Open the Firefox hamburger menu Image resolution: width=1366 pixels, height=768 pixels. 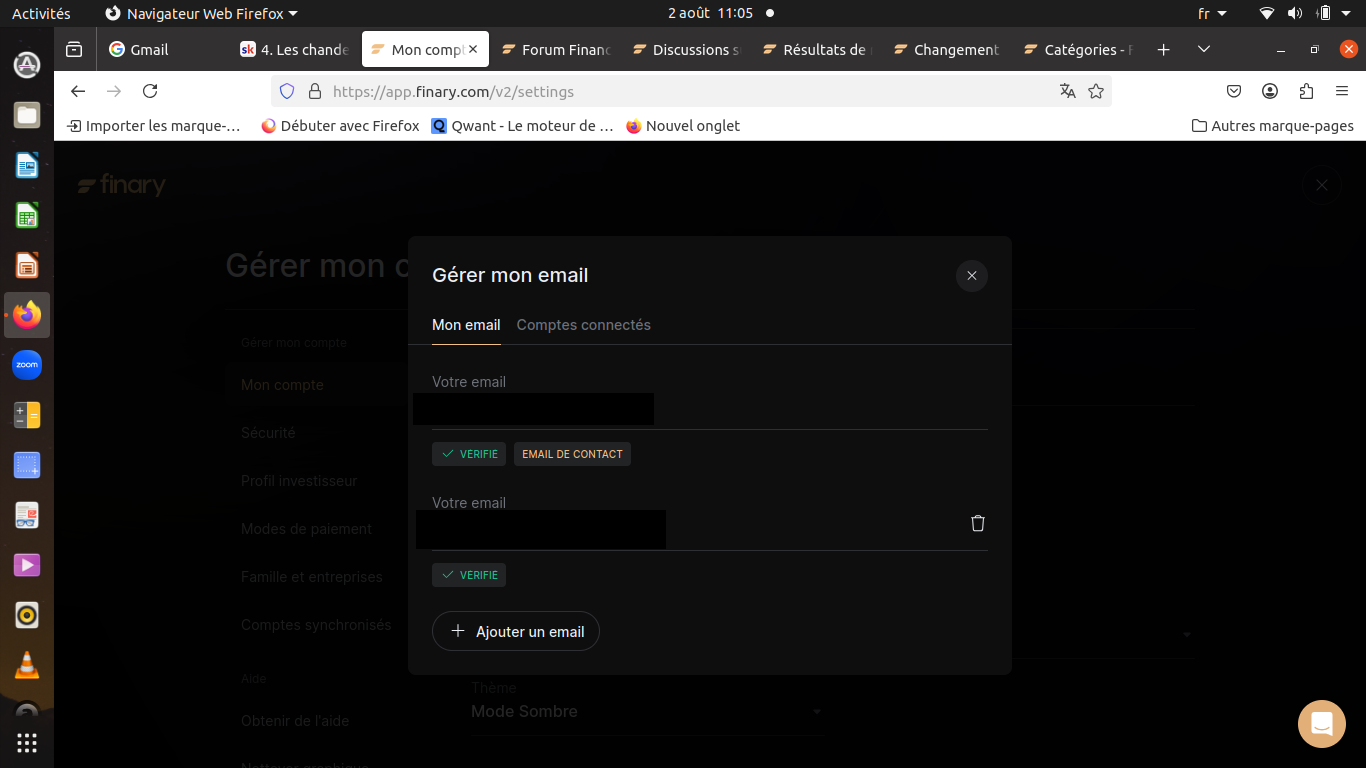(1342, 91)
